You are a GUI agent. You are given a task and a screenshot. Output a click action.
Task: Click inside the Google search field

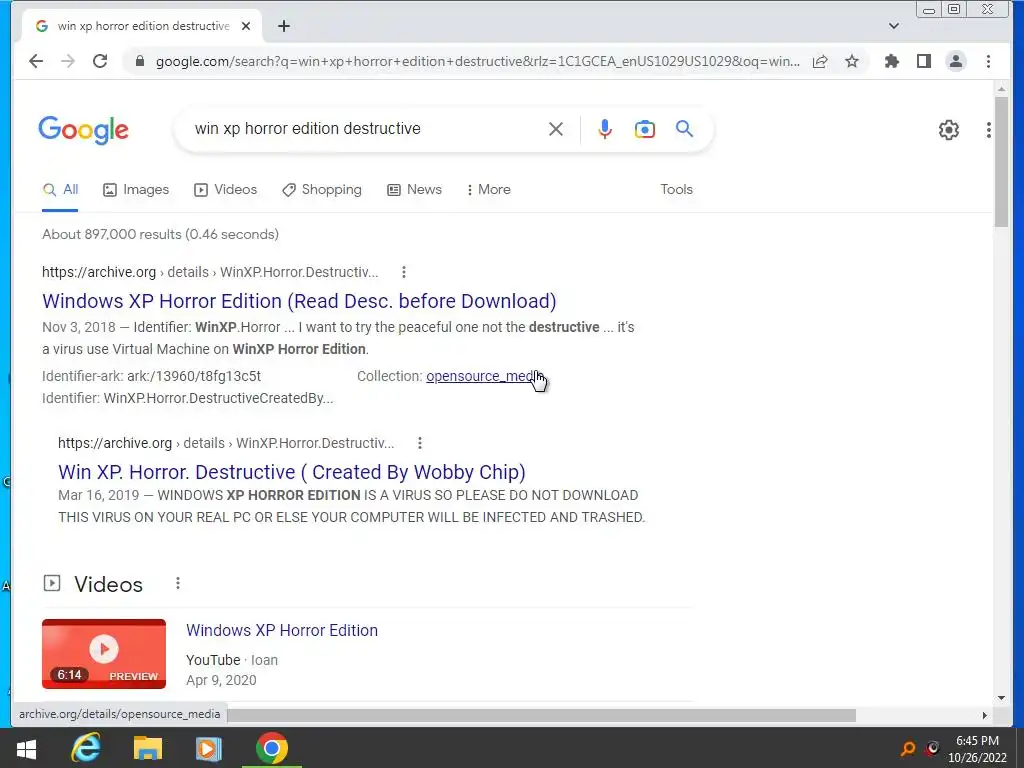pos(366,129)
